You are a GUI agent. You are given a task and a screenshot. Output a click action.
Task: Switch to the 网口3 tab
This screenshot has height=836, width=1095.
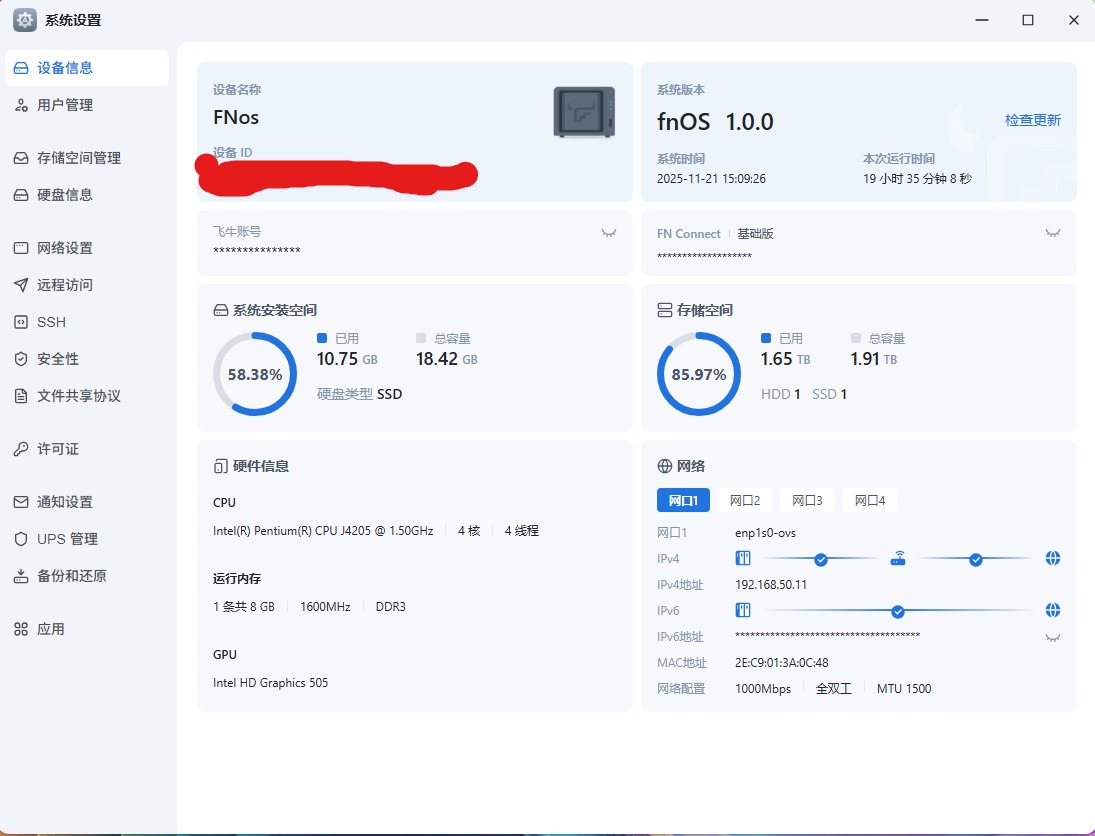pyautogui.click(x=807, y=500)
